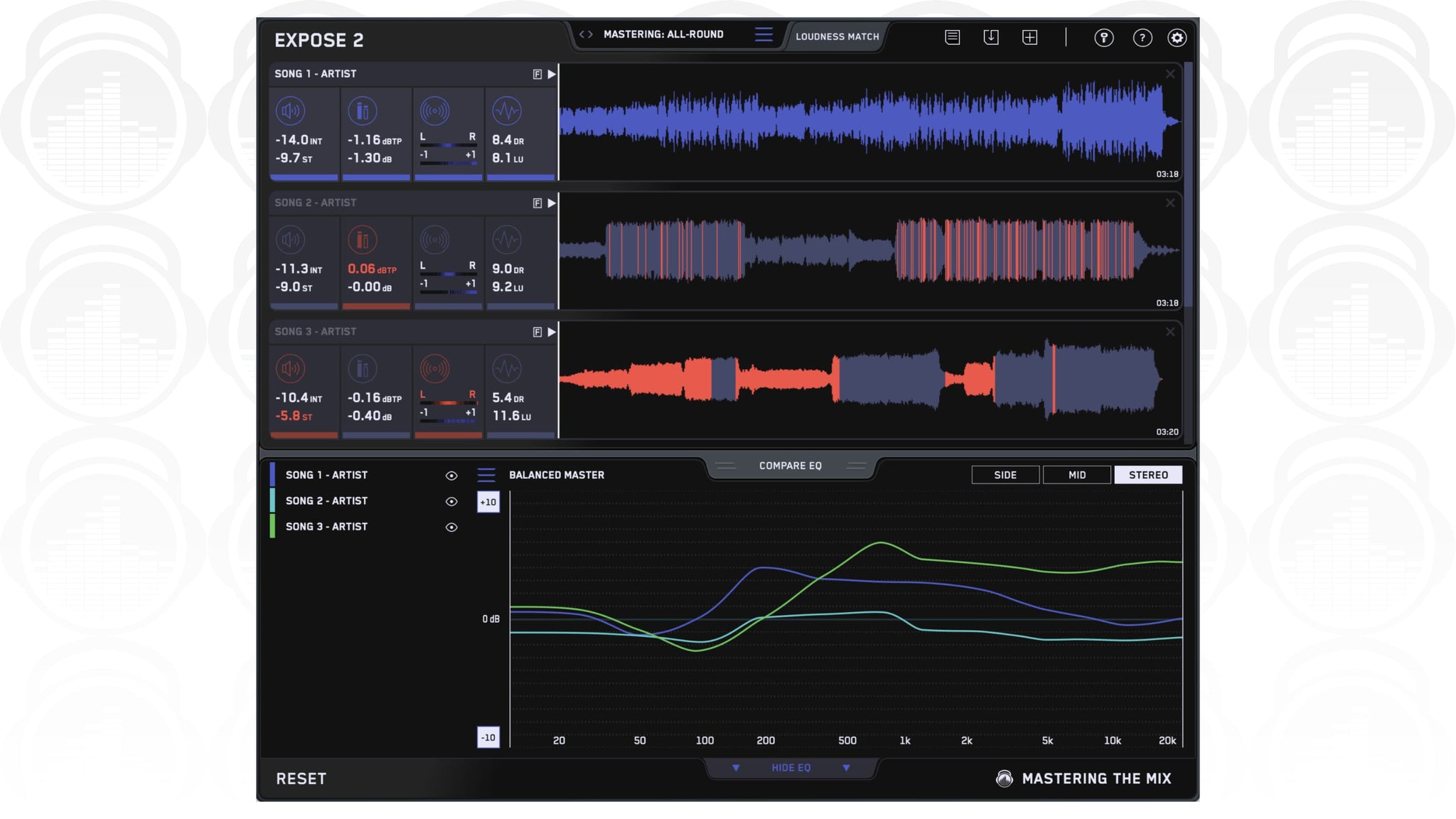Switch EQ view to Mid
The height and width of the screenshot is (819, 1456).
[x=1077, y=475]
